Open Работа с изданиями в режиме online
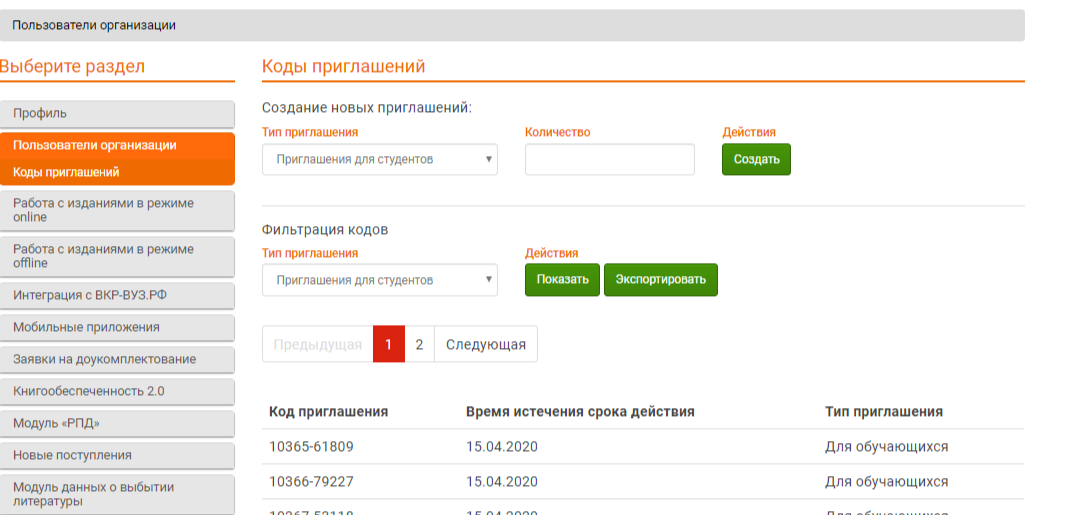The image size is (1079, 515). tap(117, 210)
